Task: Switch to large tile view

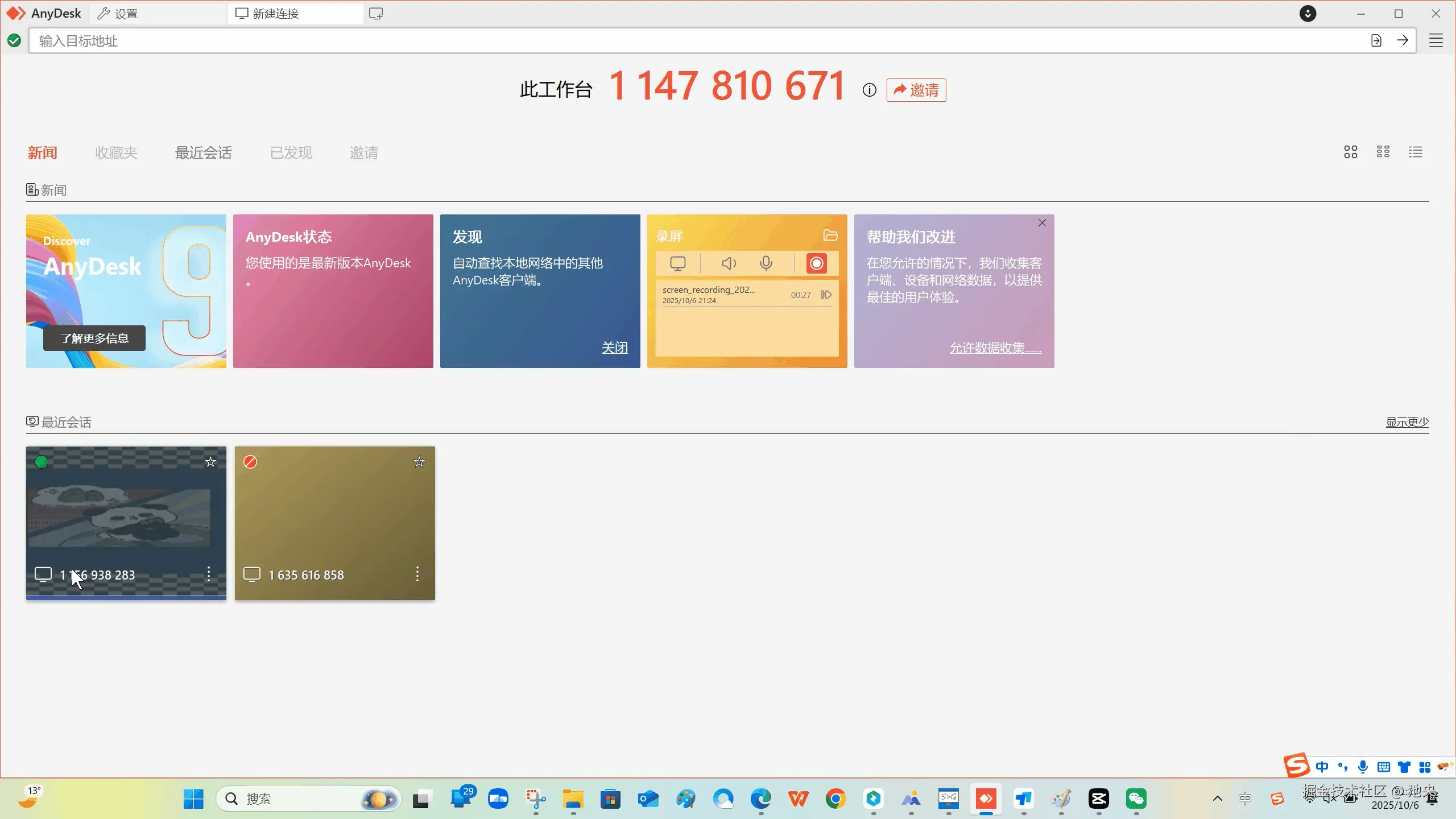Action: [x=1351, y=152]
